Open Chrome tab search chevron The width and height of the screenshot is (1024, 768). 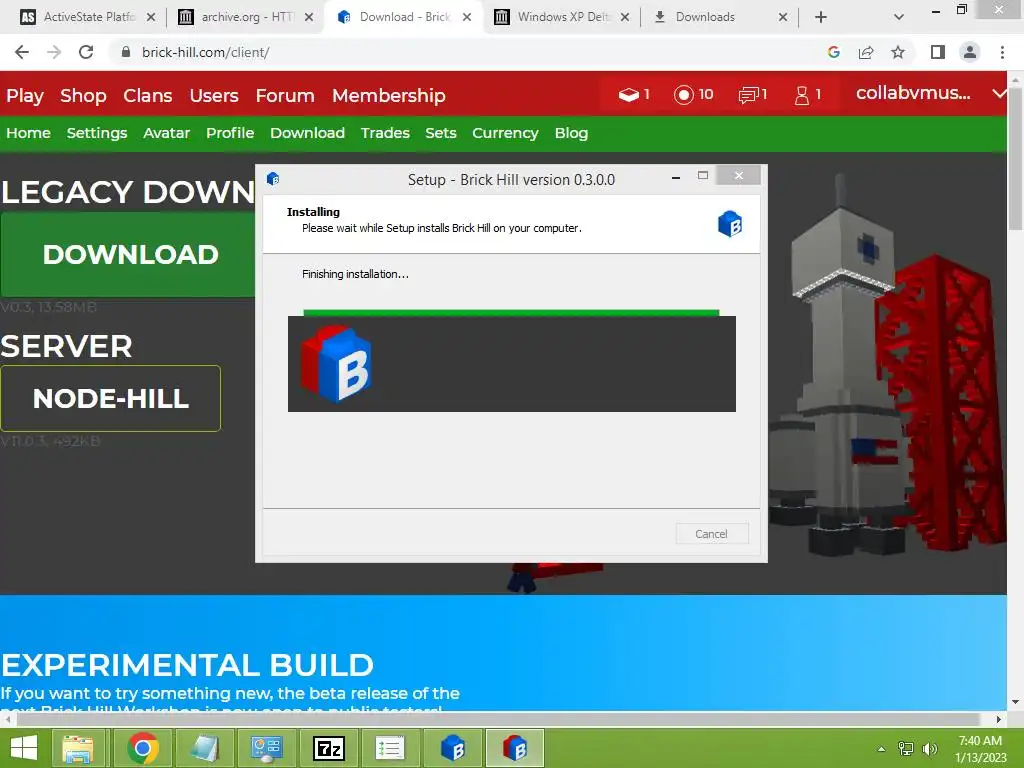coord(899,17)
